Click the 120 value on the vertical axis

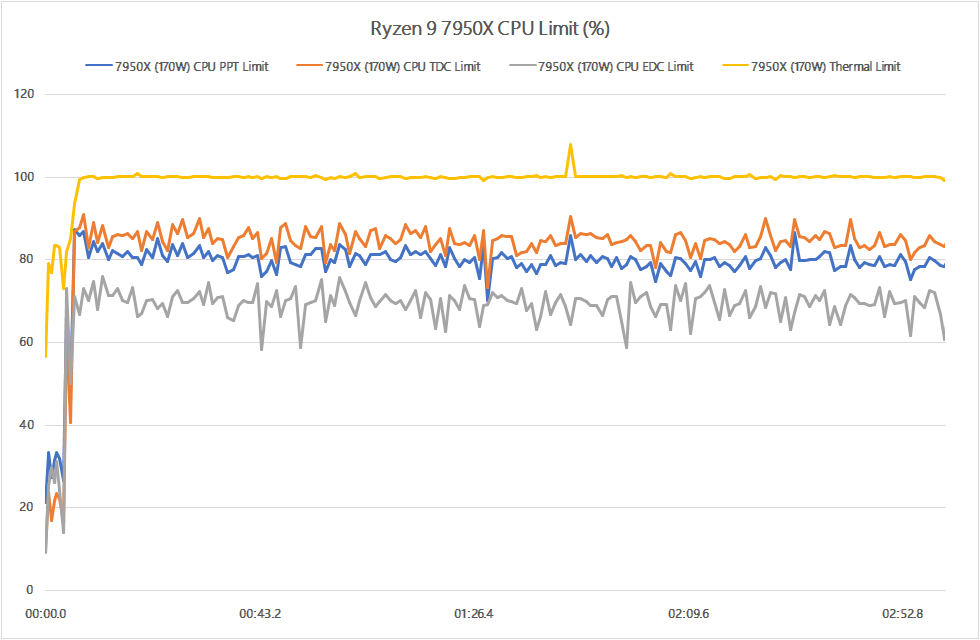tap(24, 95)
